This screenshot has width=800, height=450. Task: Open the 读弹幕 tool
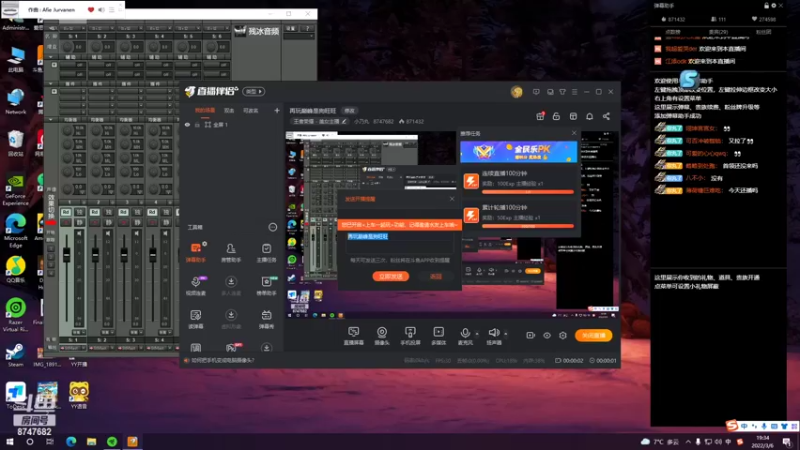pos(196,318)
